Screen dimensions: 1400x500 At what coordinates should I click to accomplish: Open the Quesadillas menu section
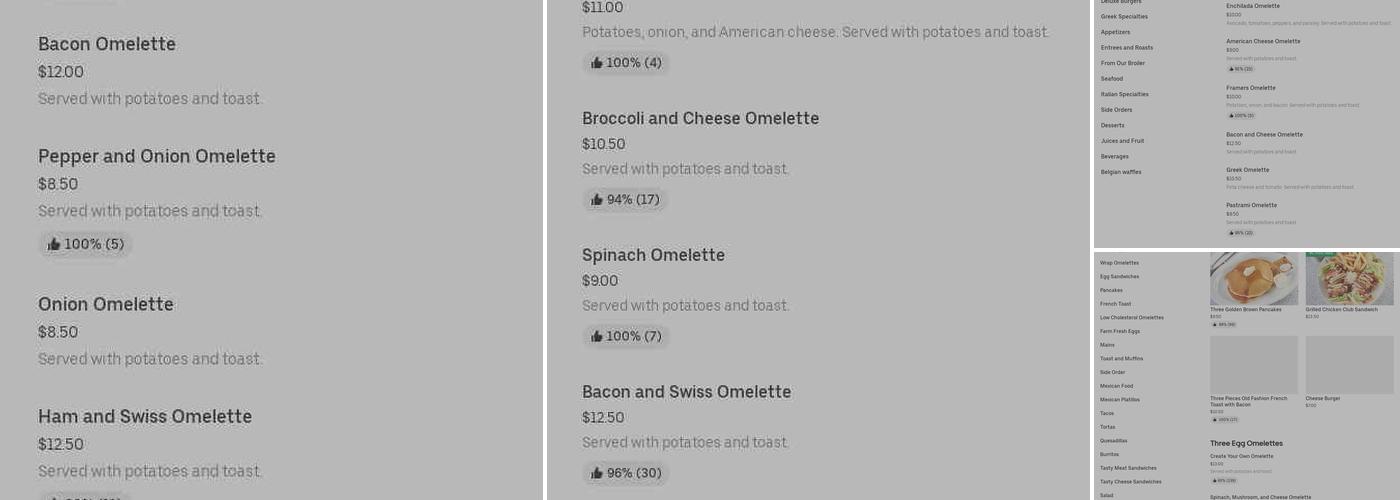pos(1114,441)
